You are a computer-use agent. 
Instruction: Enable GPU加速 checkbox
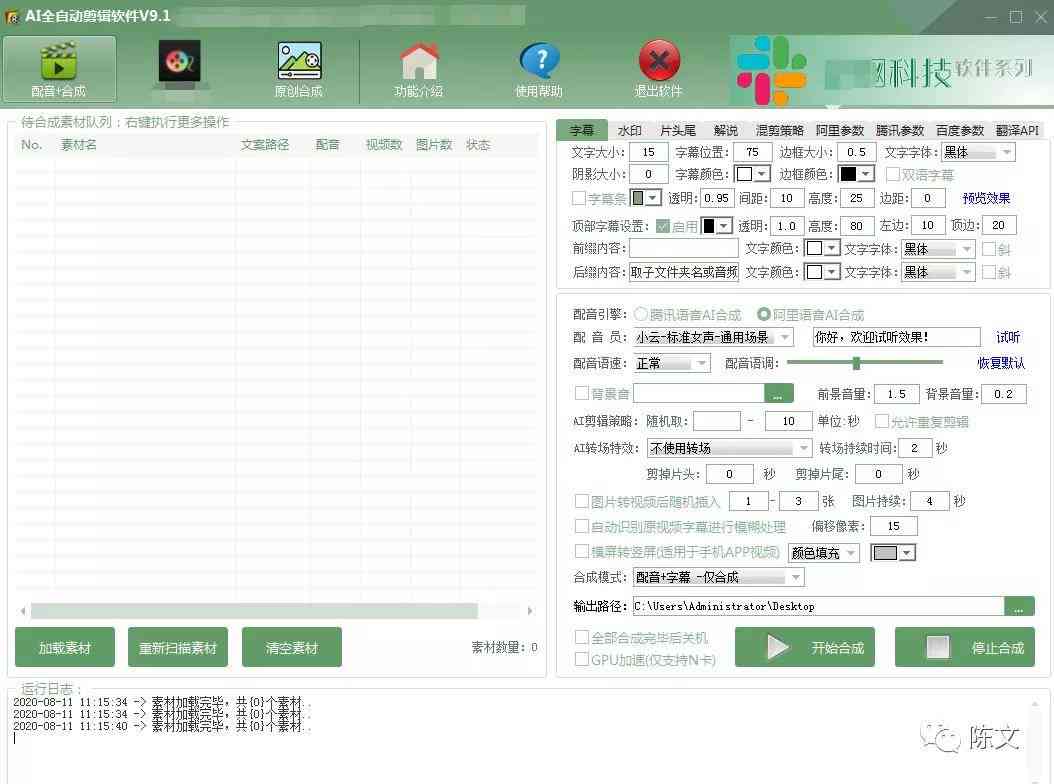(x=581, y=660)
